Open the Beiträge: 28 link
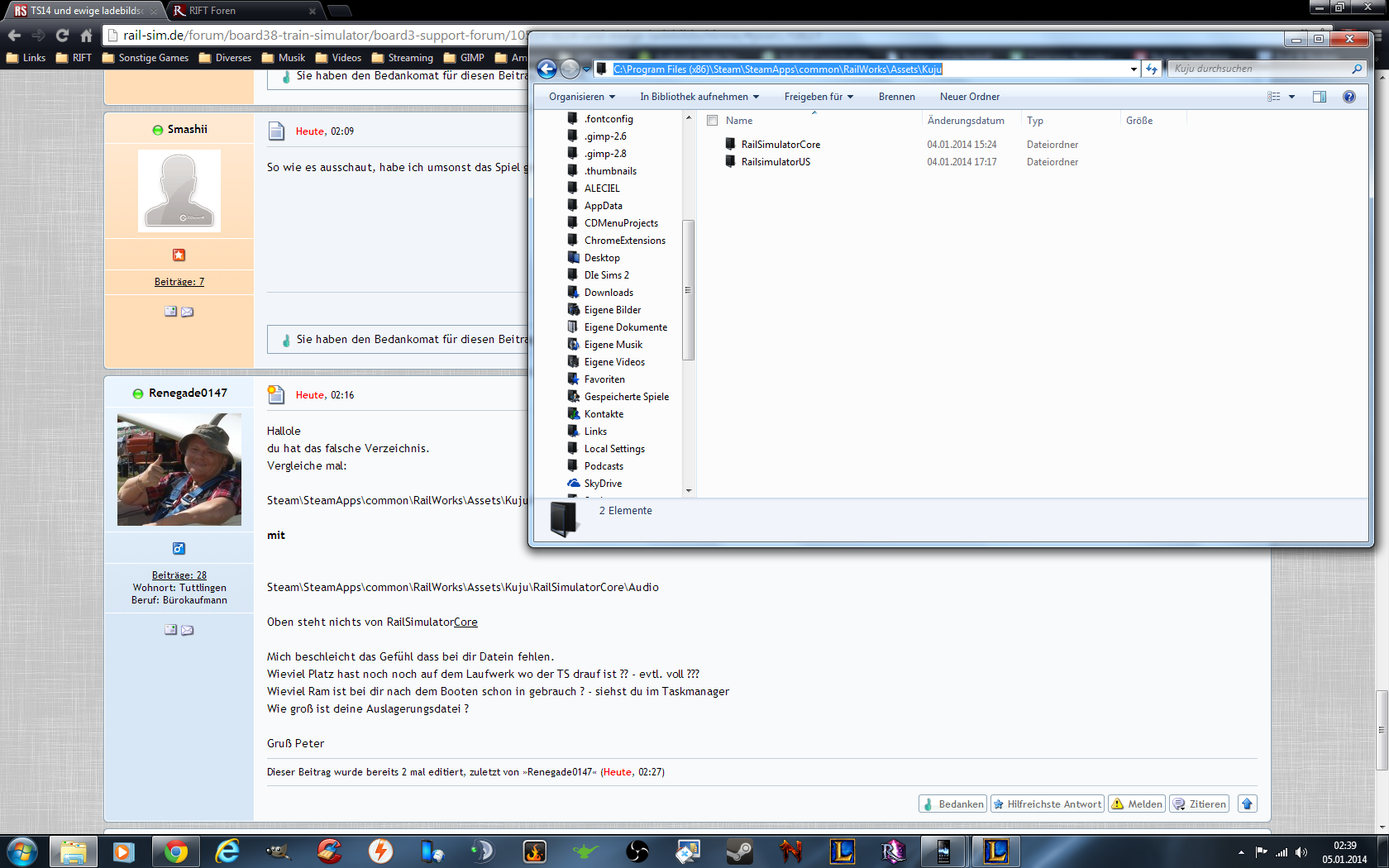This screenshot has width=1389, height=868. click(179, 575)
